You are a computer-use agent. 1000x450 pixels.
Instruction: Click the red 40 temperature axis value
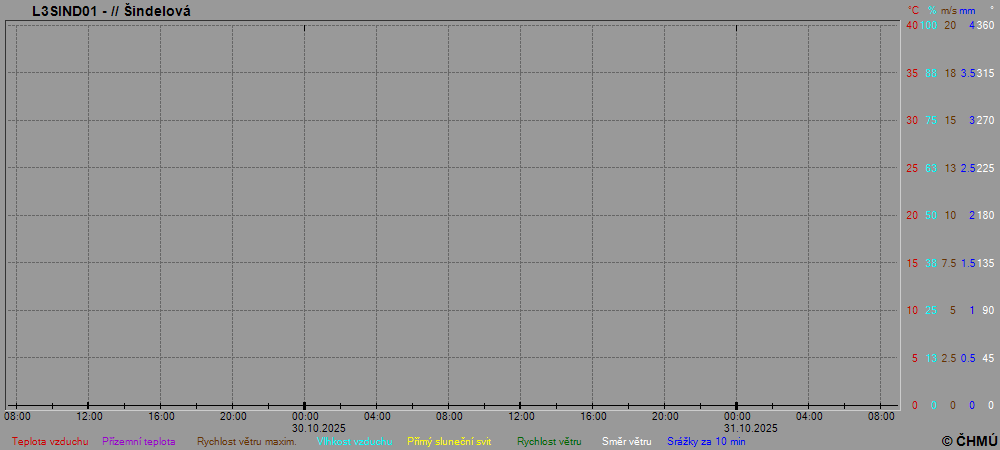[x=912, y=25]
